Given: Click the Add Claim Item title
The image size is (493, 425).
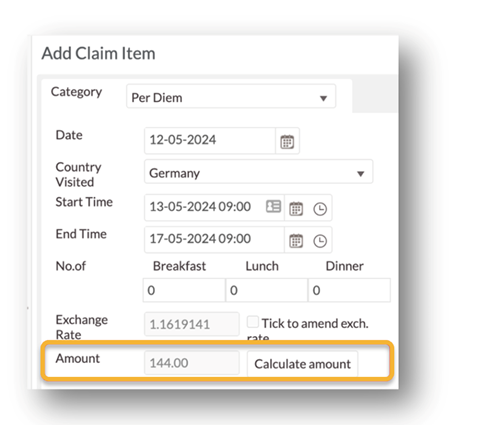Looking at the screenshot, I should 98,53.
